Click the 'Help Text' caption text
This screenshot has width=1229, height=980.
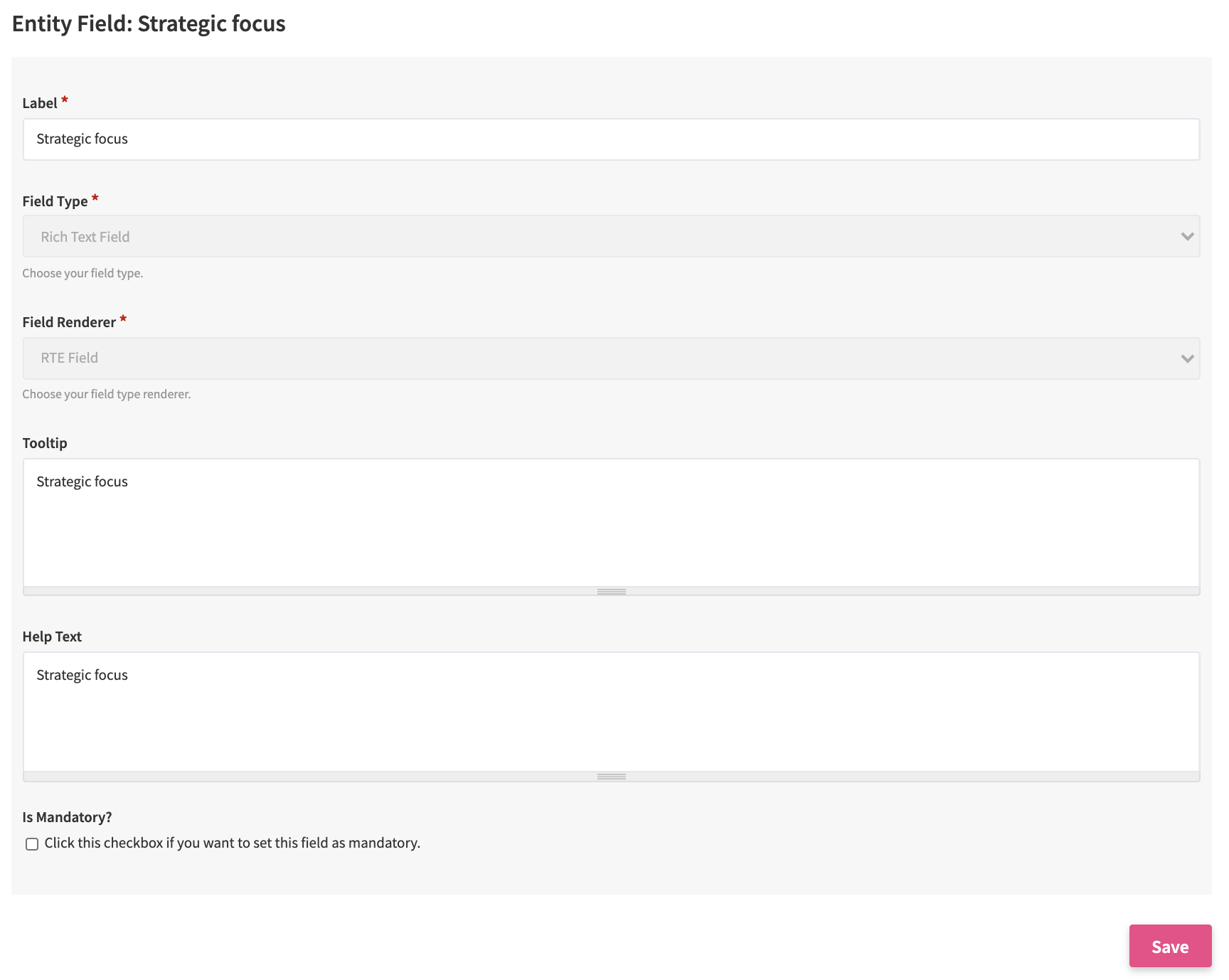point(52,637)
